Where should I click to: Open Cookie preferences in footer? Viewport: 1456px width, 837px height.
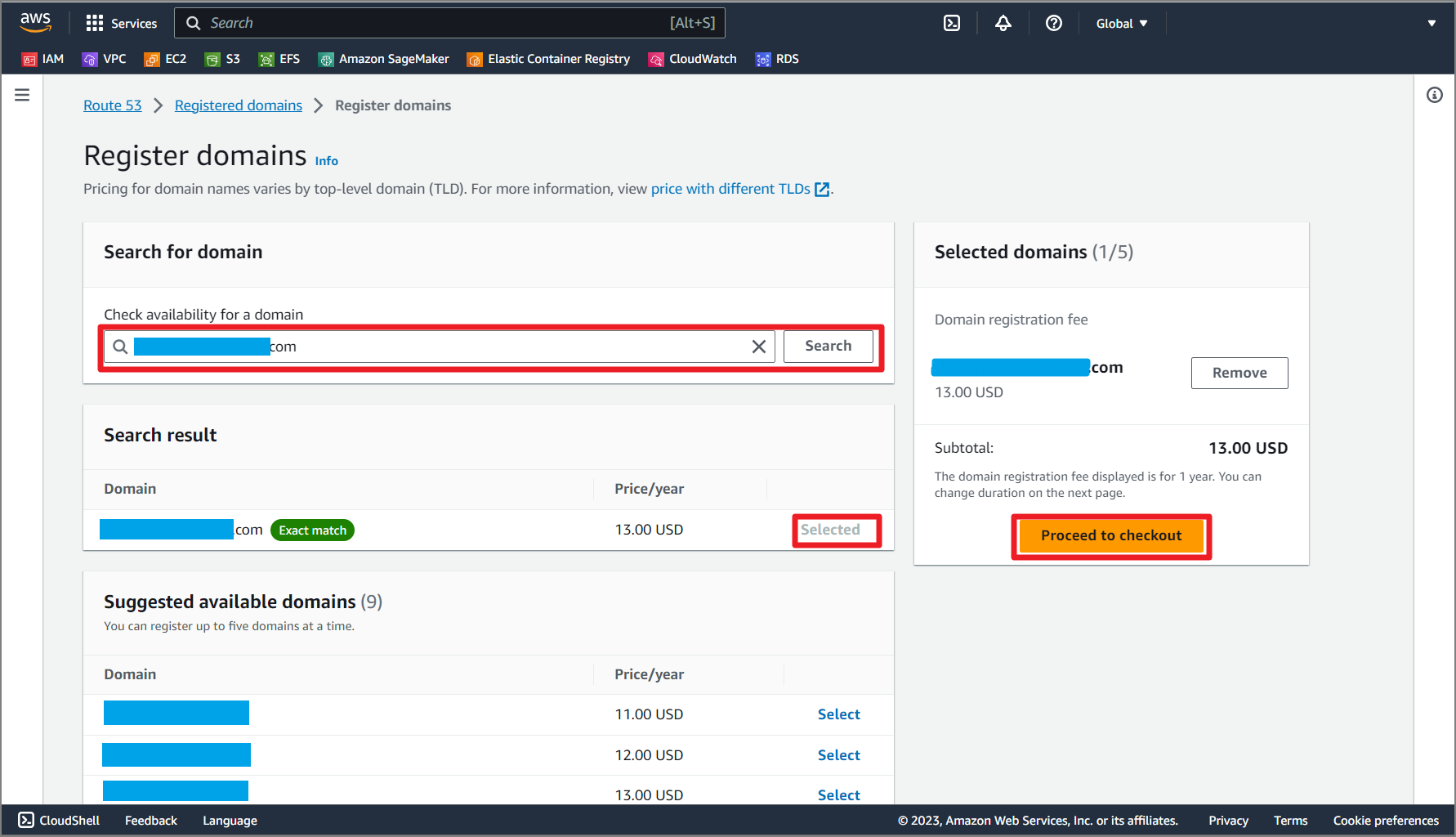pyautogui.click(x=1386, y=821)
